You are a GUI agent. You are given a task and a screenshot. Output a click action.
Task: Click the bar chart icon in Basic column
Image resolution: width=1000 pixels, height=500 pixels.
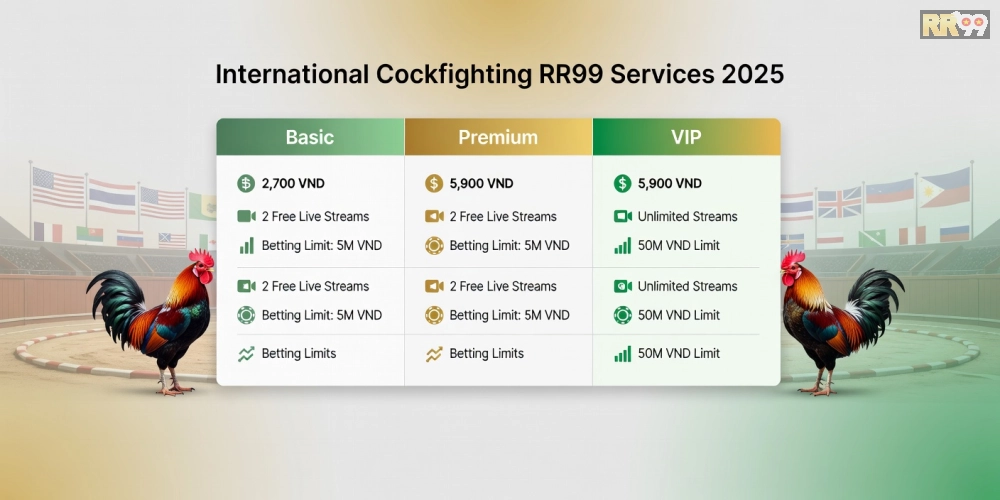coord(246,245)
